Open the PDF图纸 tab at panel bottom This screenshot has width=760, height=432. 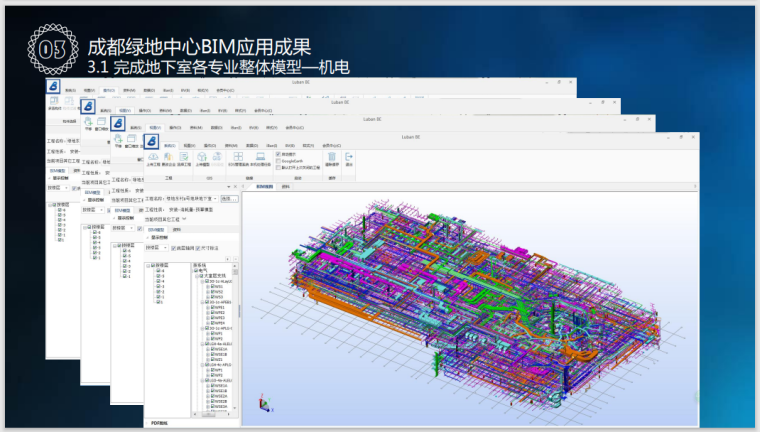coord(161,423)
